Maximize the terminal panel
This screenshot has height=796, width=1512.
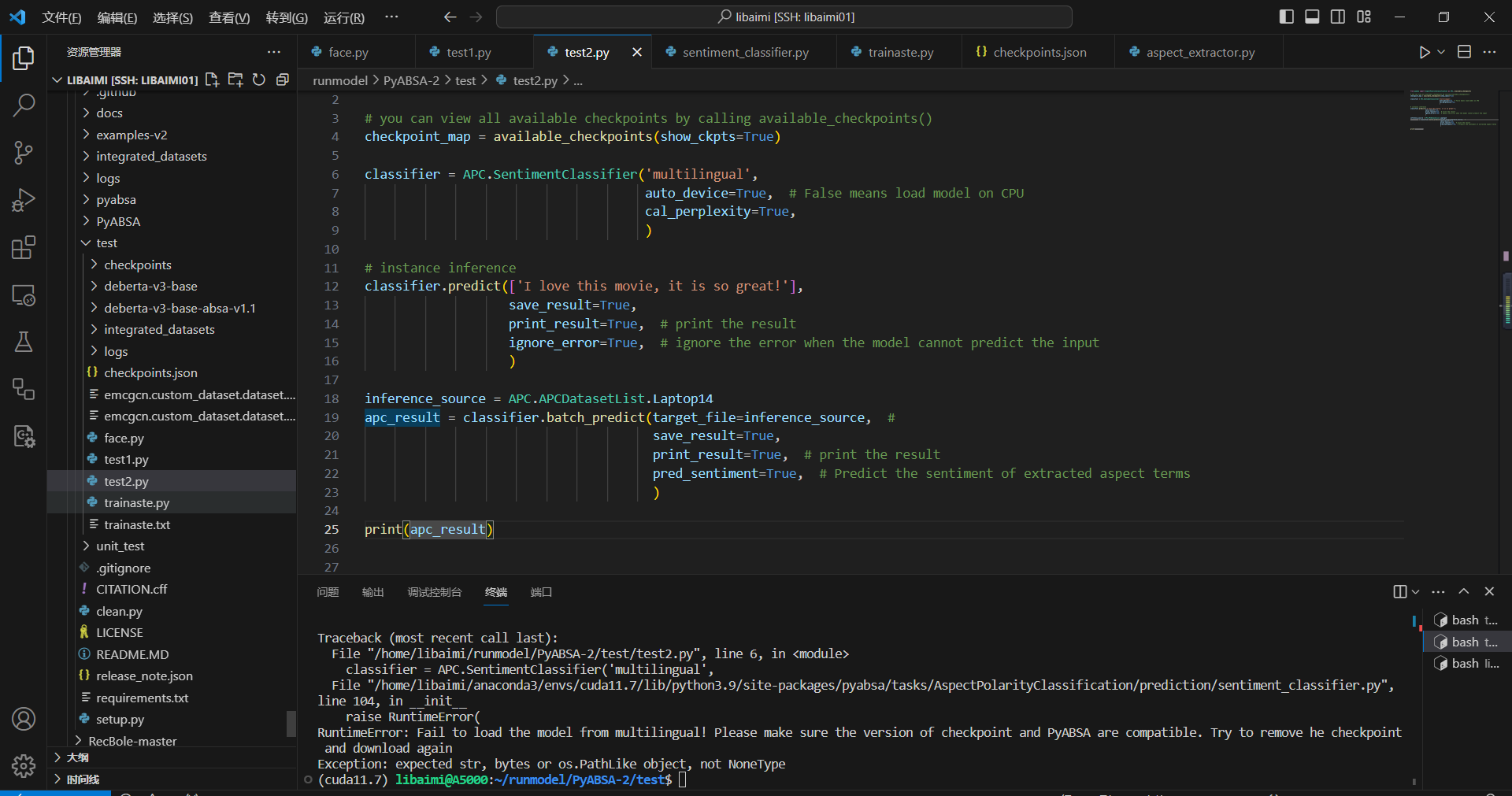click(x=1464, y=591)
